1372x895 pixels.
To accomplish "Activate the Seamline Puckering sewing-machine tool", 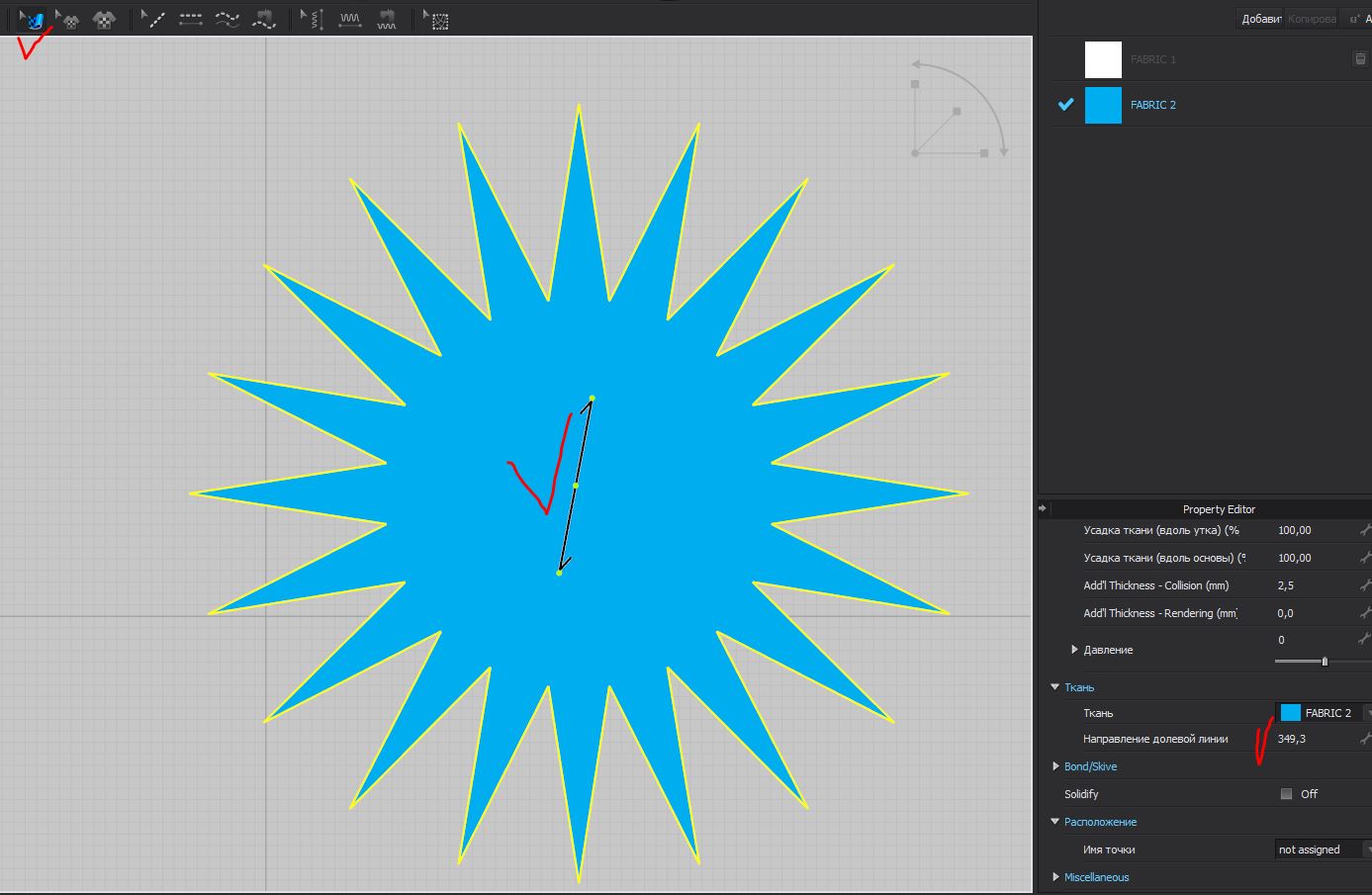I will pyautogui.click(x=387, y=19).
